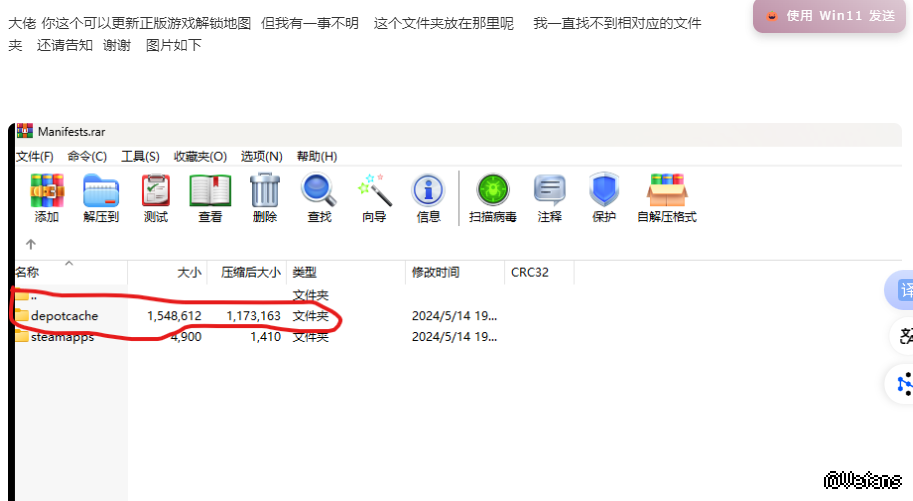Click the Manifests.rar window title
This screenshot has width=913, height=501.
click(72, 132)
